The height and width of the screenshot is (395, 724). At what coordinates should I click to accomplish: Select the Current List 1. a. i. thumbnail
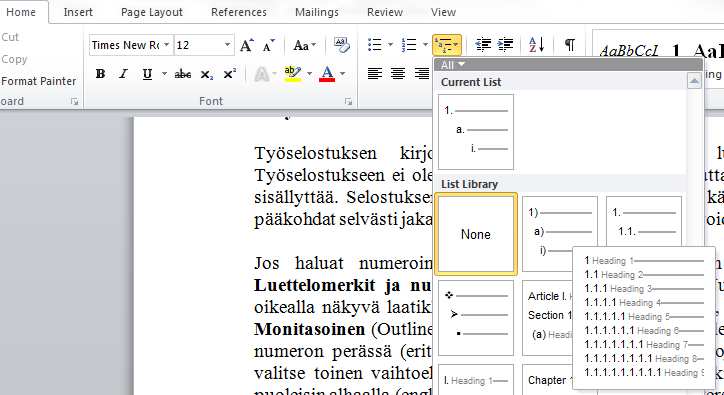[476, 132]
